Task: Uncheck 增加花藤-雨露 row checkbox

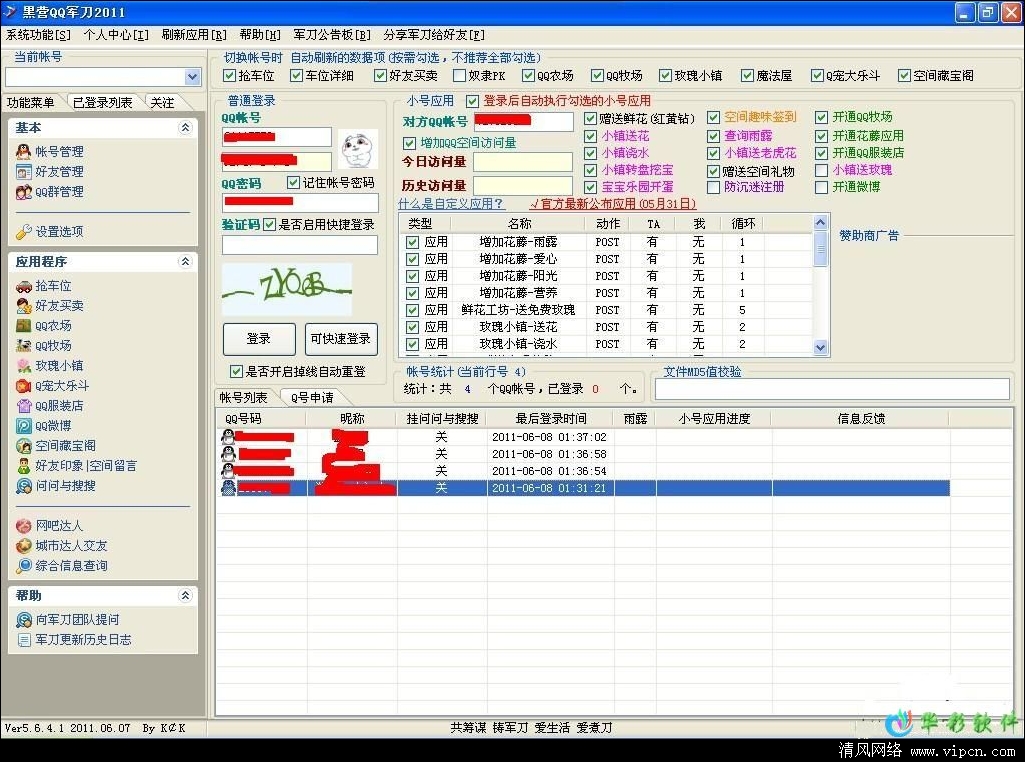Action: pos(412,242)
